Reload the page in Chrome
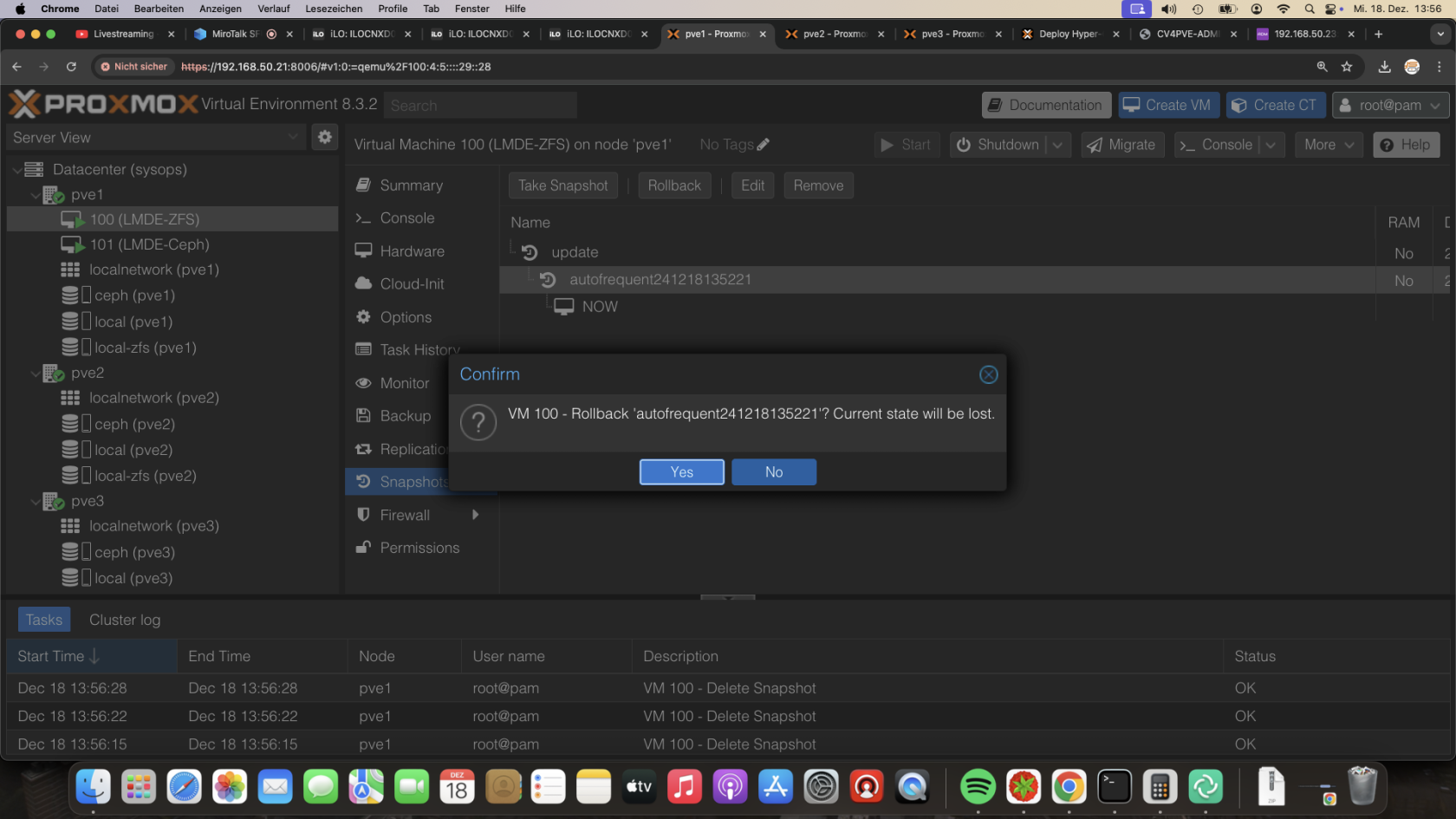This screenshot has width=1456, height=819. [71, 67]
